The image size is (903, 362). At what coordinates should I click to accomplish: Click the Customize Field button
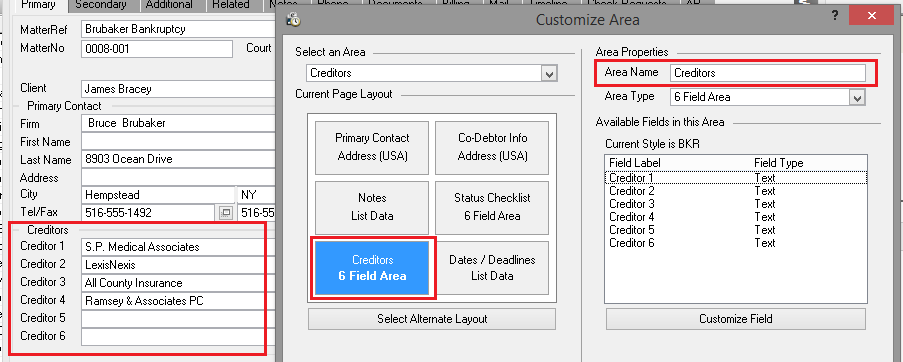tap(735, 319)
